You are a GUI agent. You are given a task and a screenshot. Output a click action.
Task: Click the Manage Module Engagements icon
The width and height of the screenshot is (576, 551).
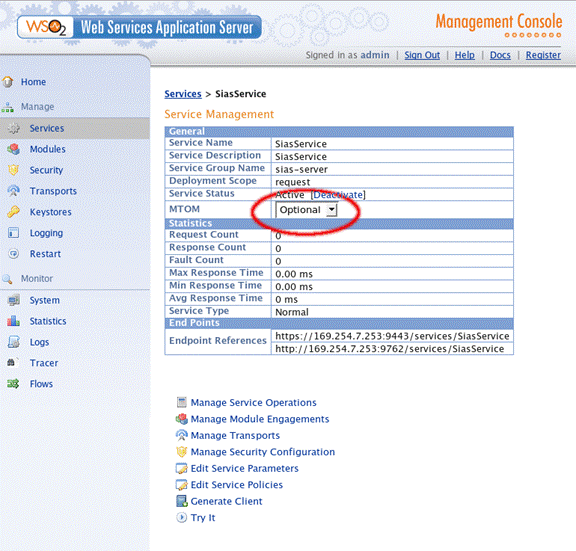pos(181,419)
